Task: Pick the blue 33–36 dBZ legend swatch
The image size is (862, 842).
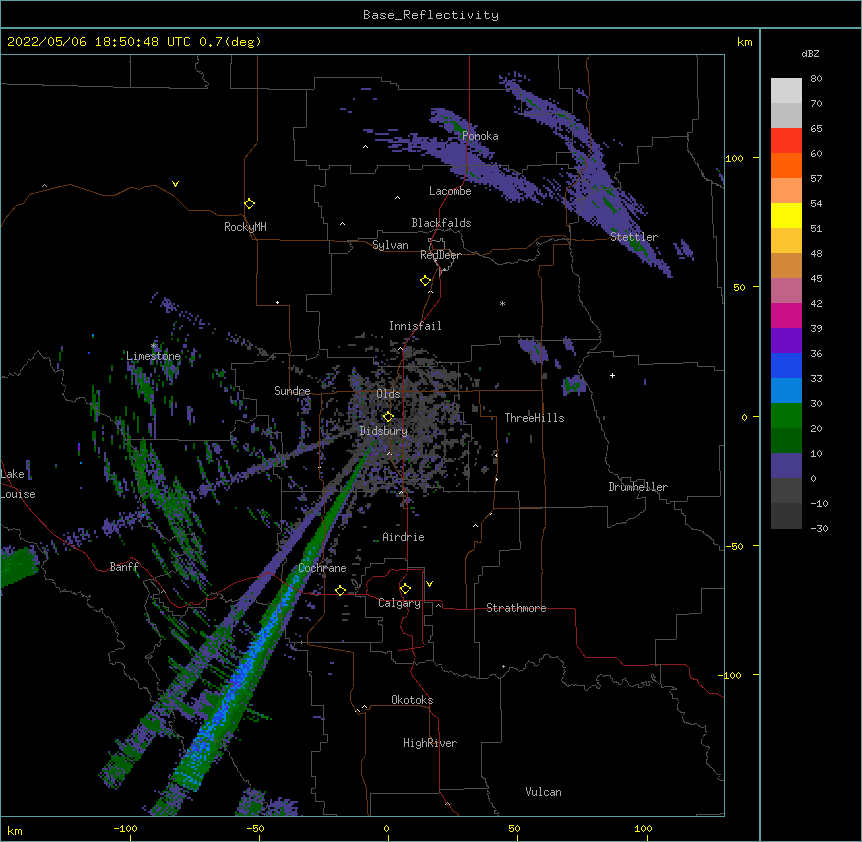Action: pyautogui.click(x=786, y=365)
